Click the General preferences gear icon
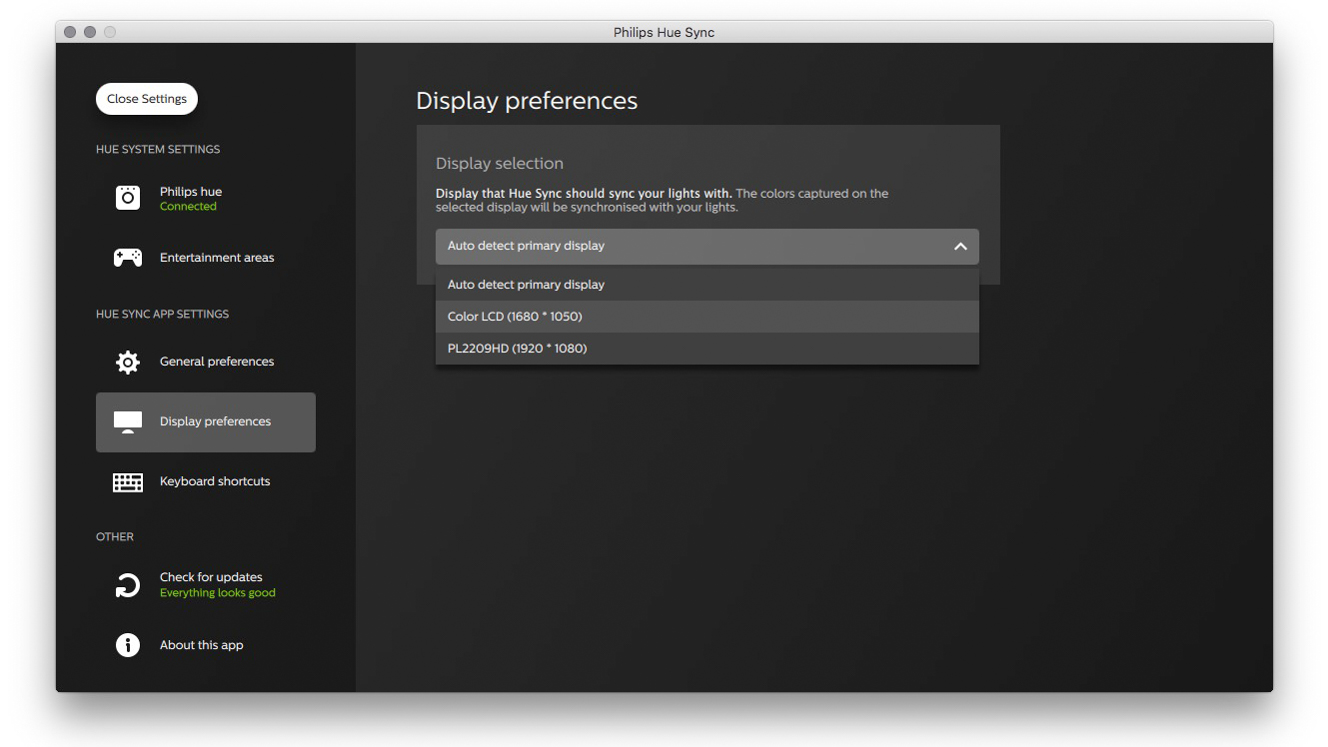1328x747 pixels. (128, 362)
